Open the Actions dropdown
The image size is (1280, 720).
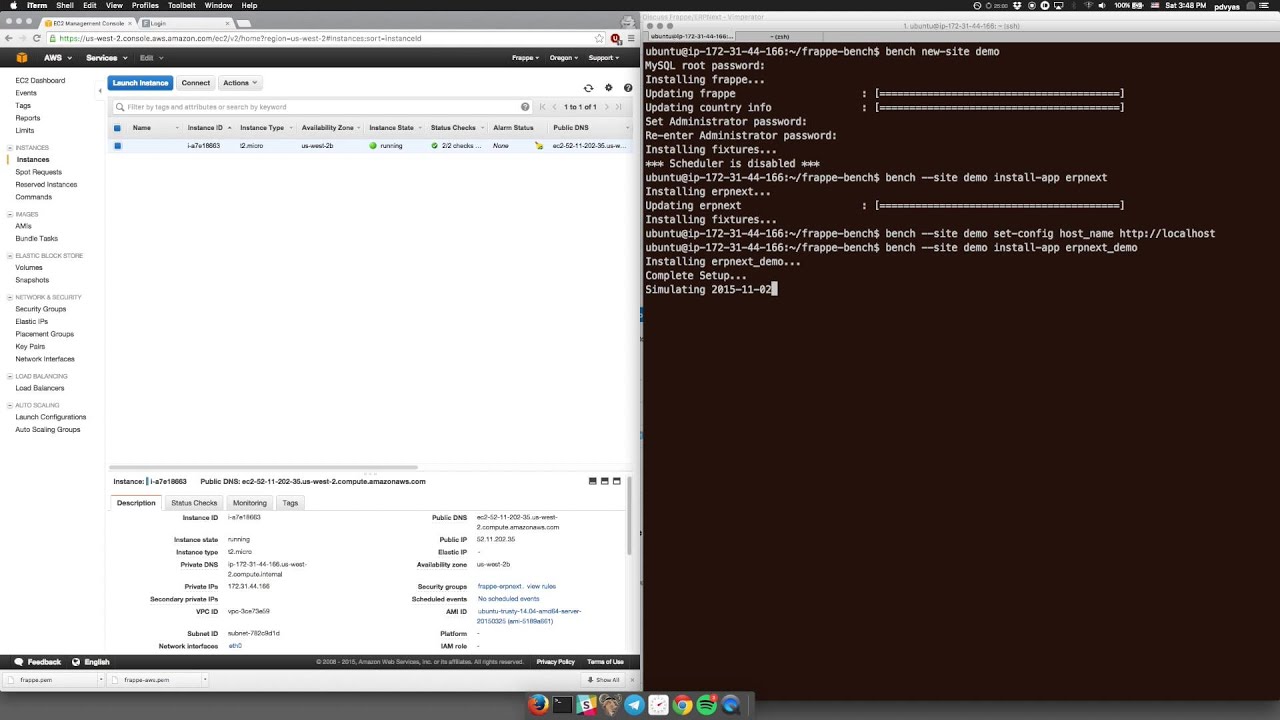click(x=239, y=83)
